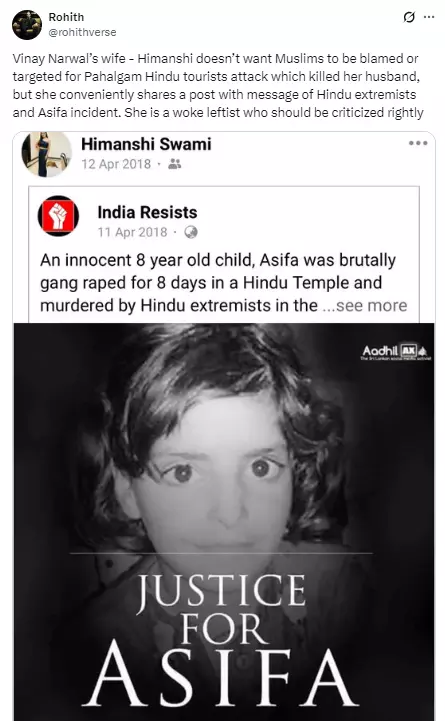Screen dimensions: 445x721
Task: Click the 11 Apr 2018 timestamp
Action: click(x=132, y=232)
